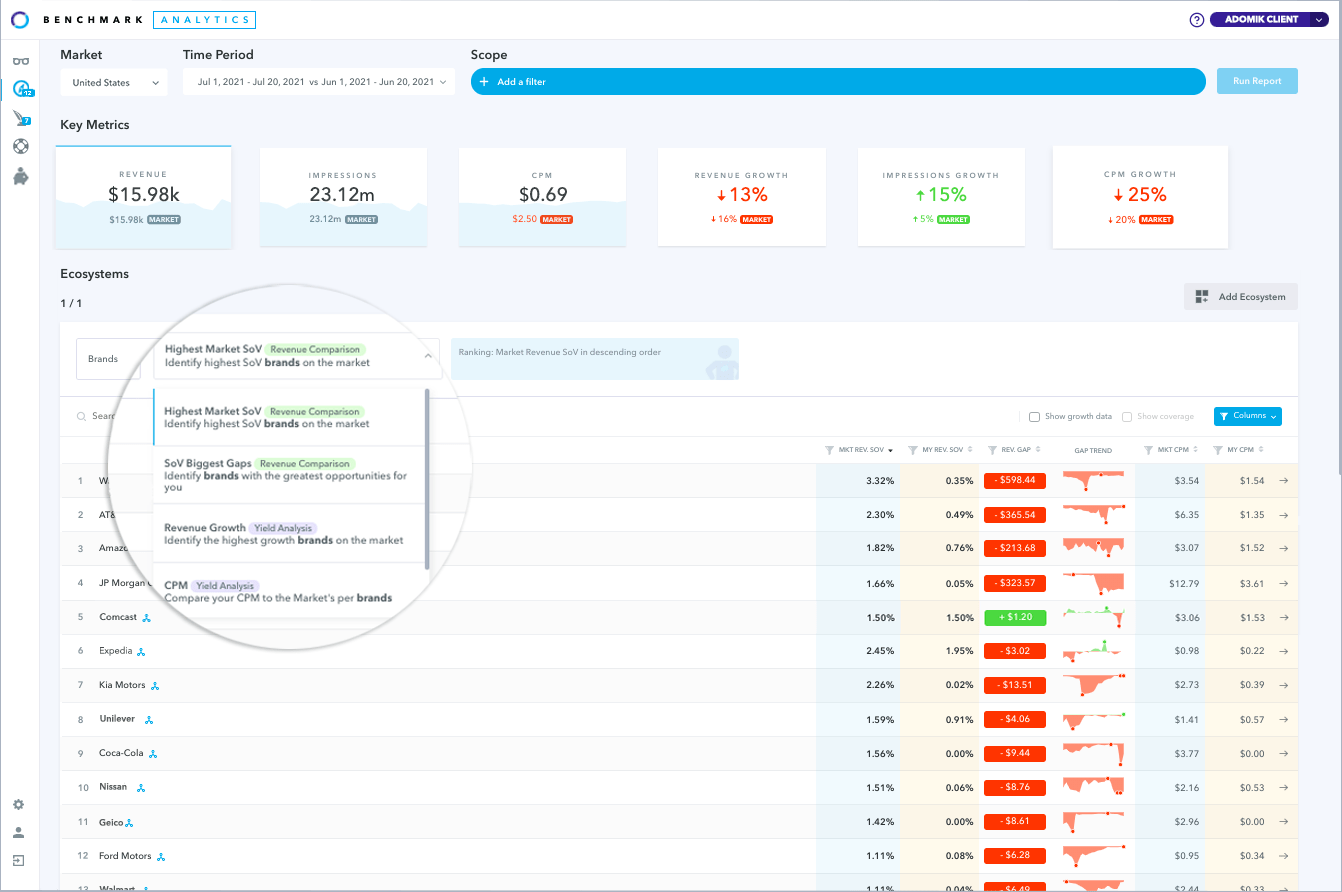Enable the Show coverage checkbox
The height and width of the screenshot is (892, 1342).
[x=1127, y=416]
